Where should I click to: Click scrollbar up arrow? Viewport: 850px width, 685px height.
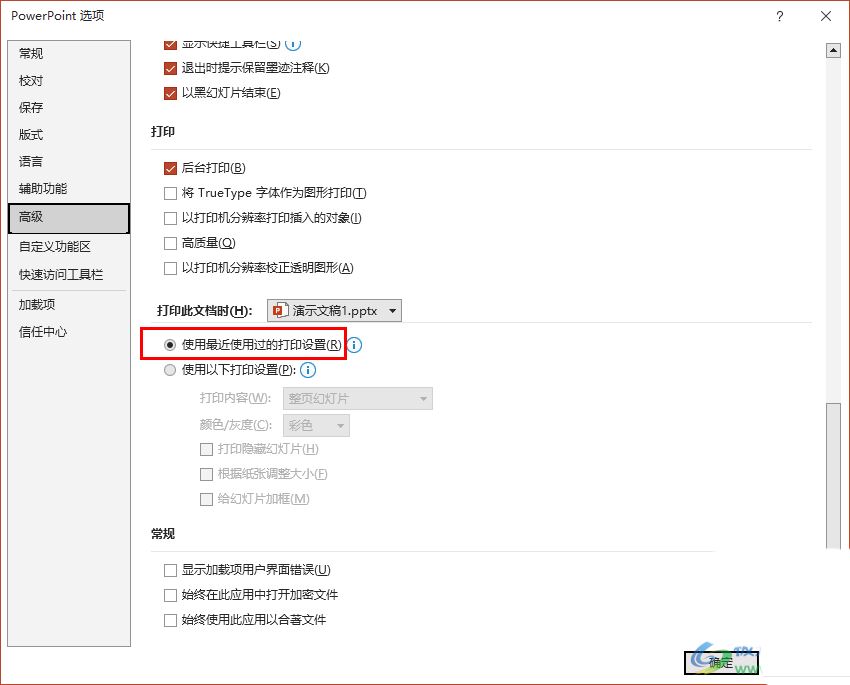[832, 51]
